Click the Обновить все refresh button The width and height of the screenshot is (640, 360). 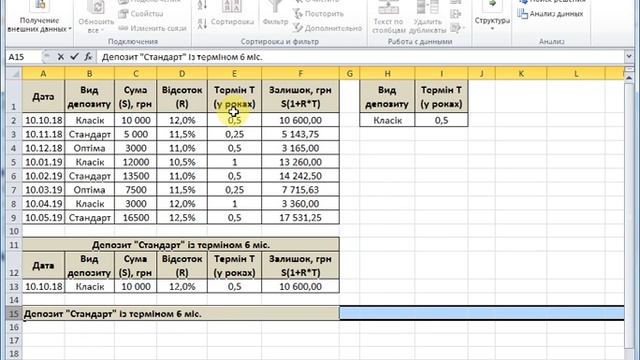coord(96,17)
